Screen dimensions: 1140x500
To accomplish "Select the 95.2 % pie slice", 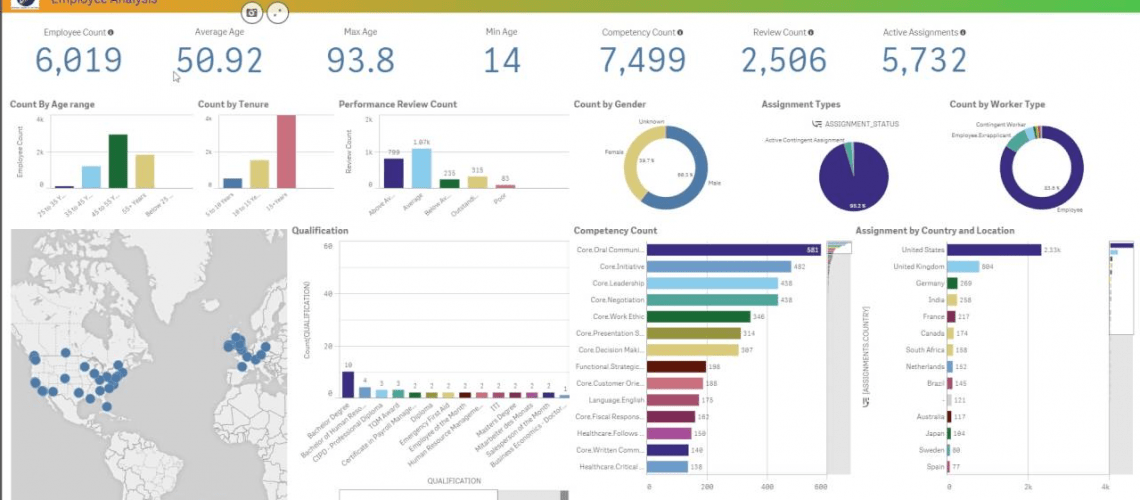I will click(x=853, y=180).
